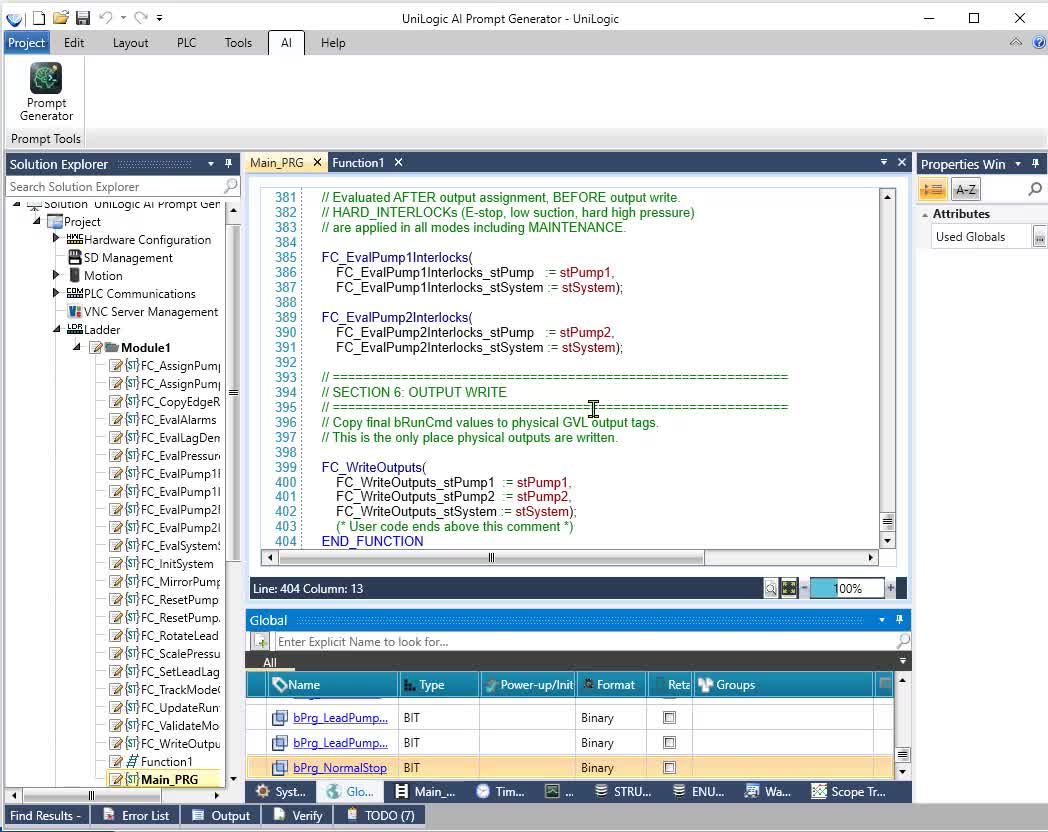
Task: Click the 100% zoom slider bar
Action: click(x=847, y=589)
